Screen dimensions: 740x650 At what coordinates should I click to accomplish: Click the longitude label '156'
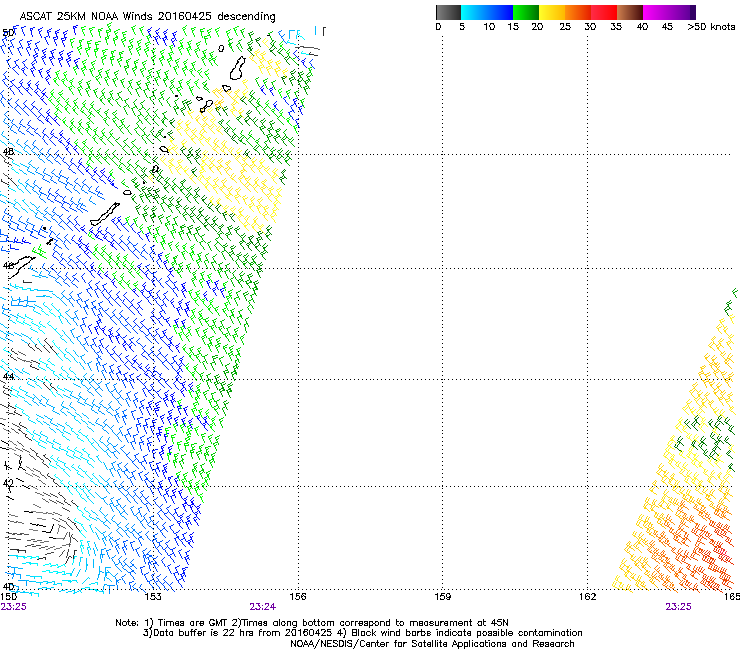[x=298, y=597]
